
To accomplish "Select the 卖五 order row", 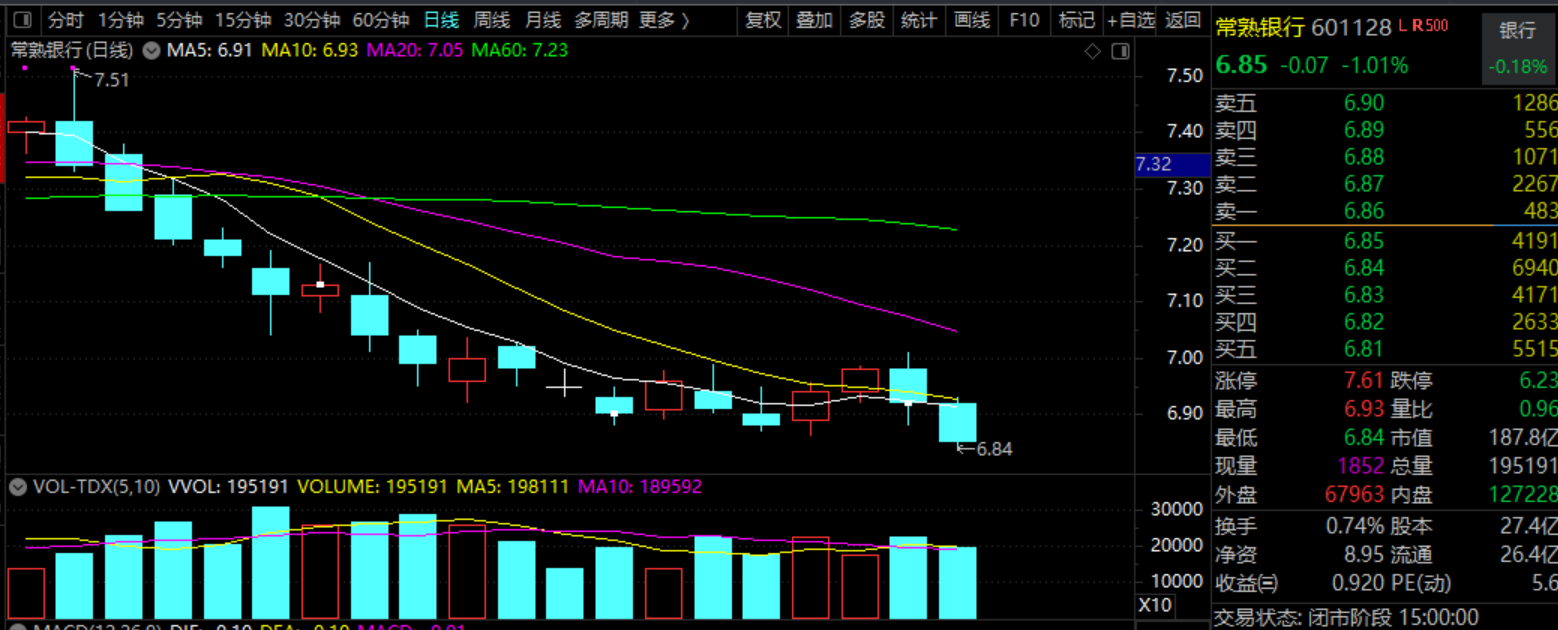I will pyautogui.click(x=1385, y=103).
